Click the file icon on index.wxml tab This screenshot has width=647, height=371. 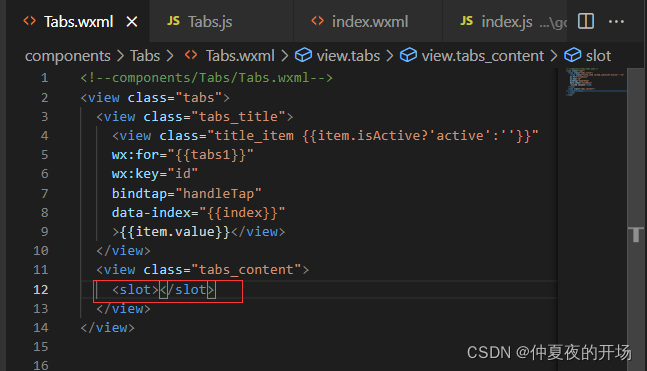pos(317,21)
